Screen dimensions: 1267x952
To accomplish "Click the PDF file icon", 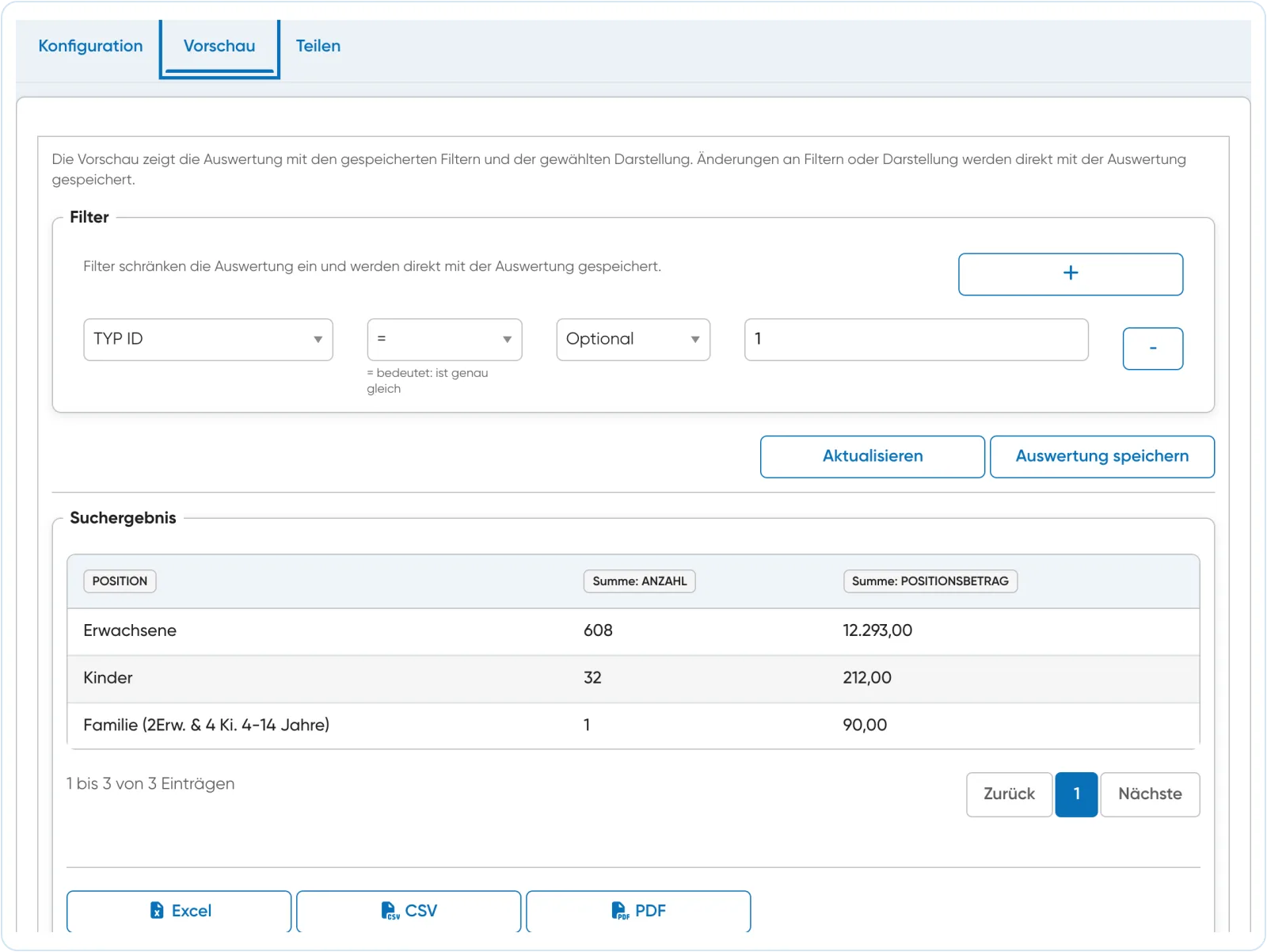I will coord(620,911).
